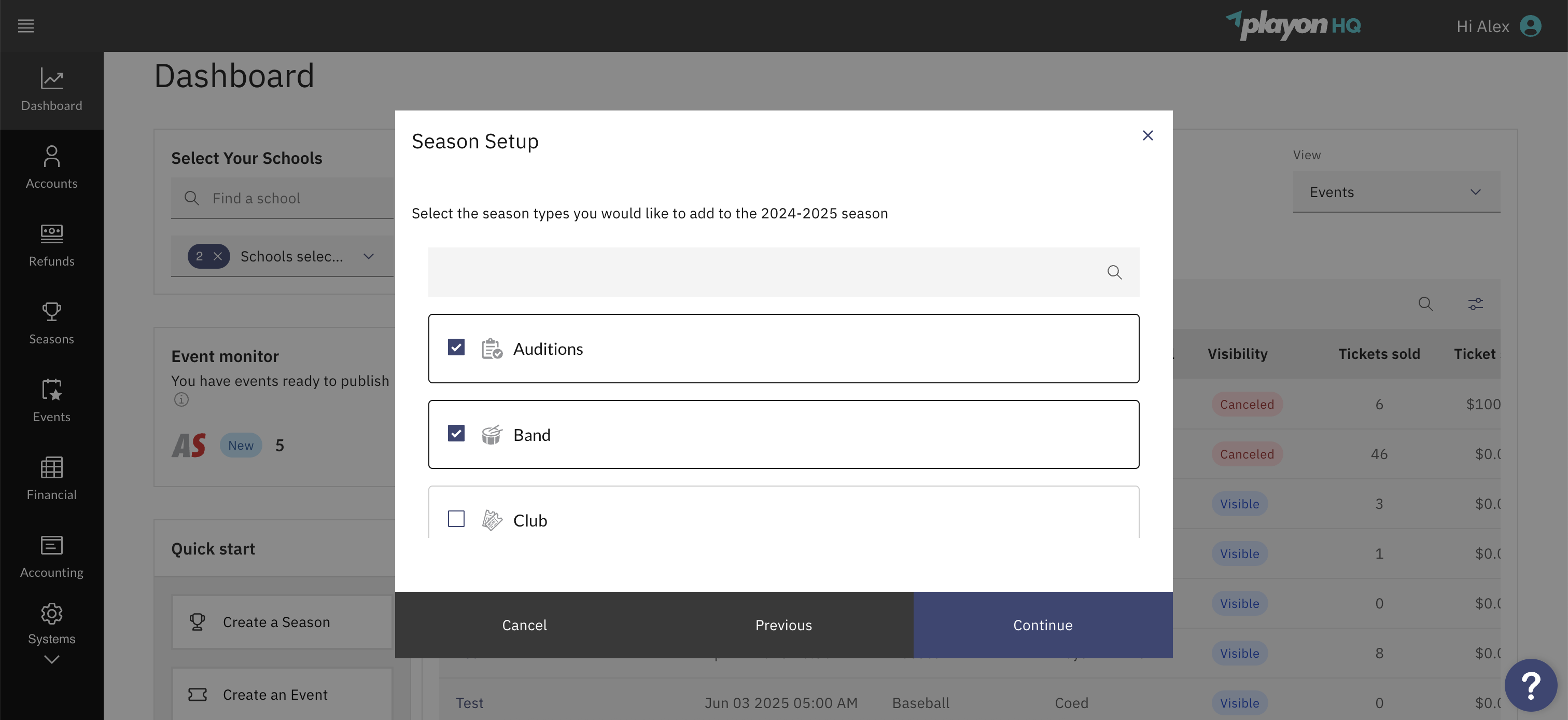Click the Tickets sold column header
This screenshot has width=1568, height=720.
[1379, 354]
